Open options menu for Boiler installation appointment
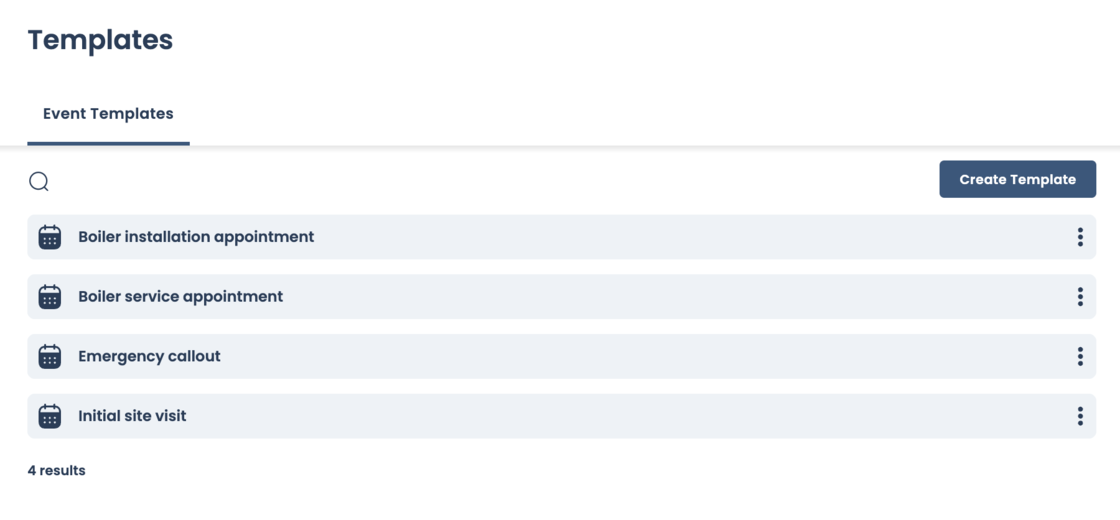The width and height of the screenshot is (1120, 520). 1080,237
